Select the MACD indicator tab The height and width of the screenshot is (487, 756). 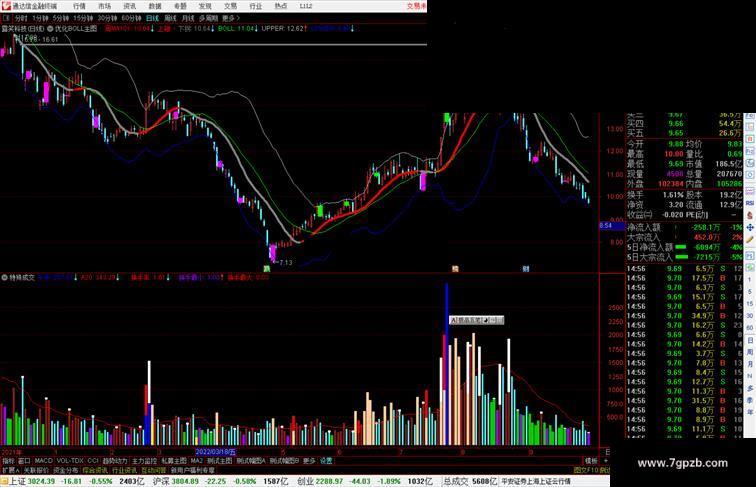pyautogui.click(x=43, y=461)
